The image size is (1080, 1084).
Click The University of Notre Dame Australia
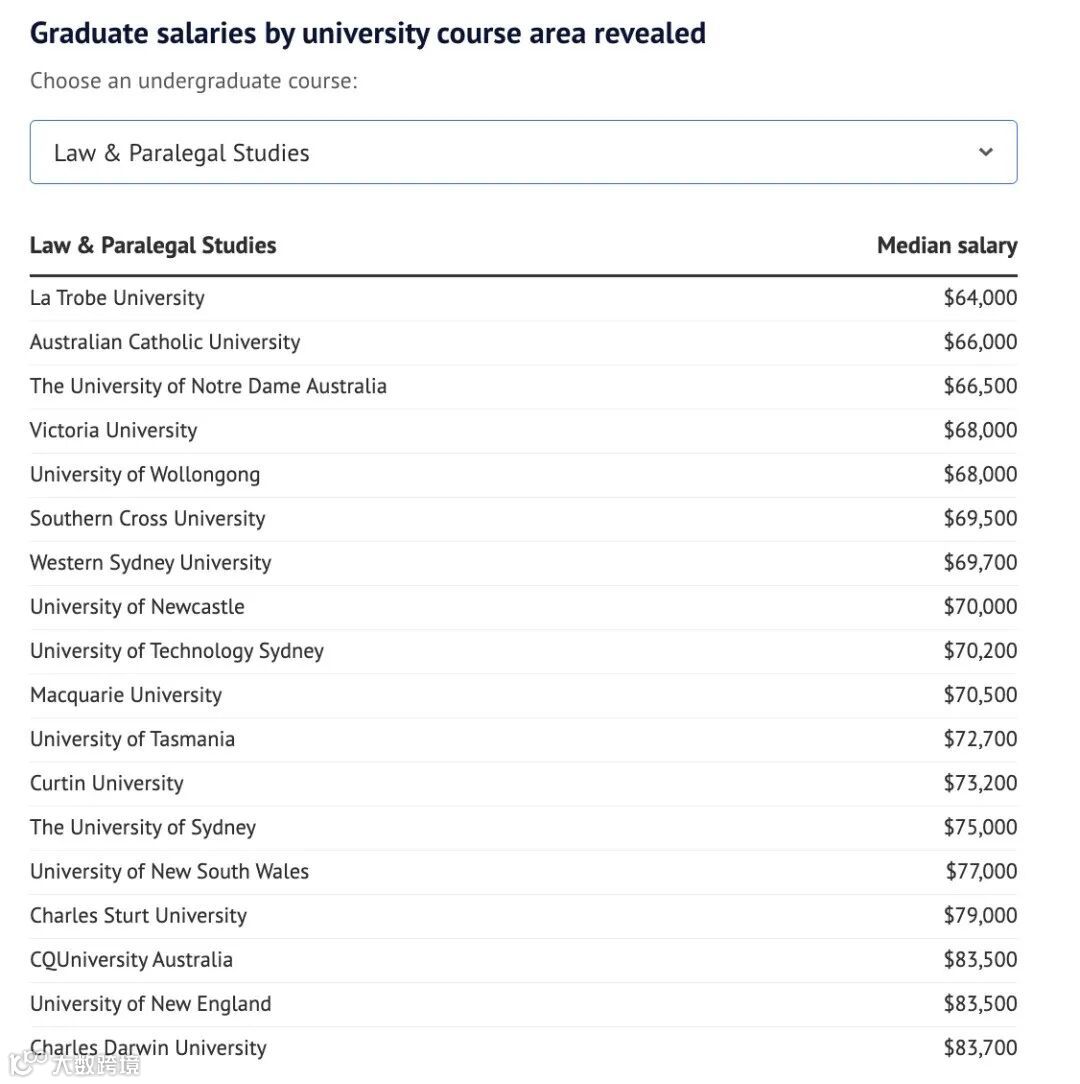point(208,386)
